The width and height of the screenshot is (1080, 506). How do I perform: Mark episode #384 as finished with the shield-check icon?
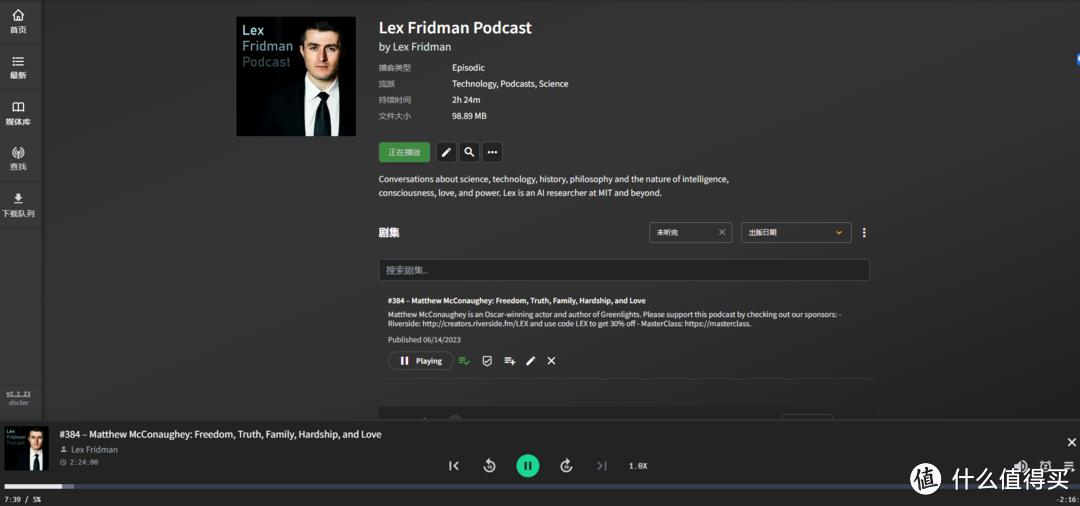(x=487, y=361)
